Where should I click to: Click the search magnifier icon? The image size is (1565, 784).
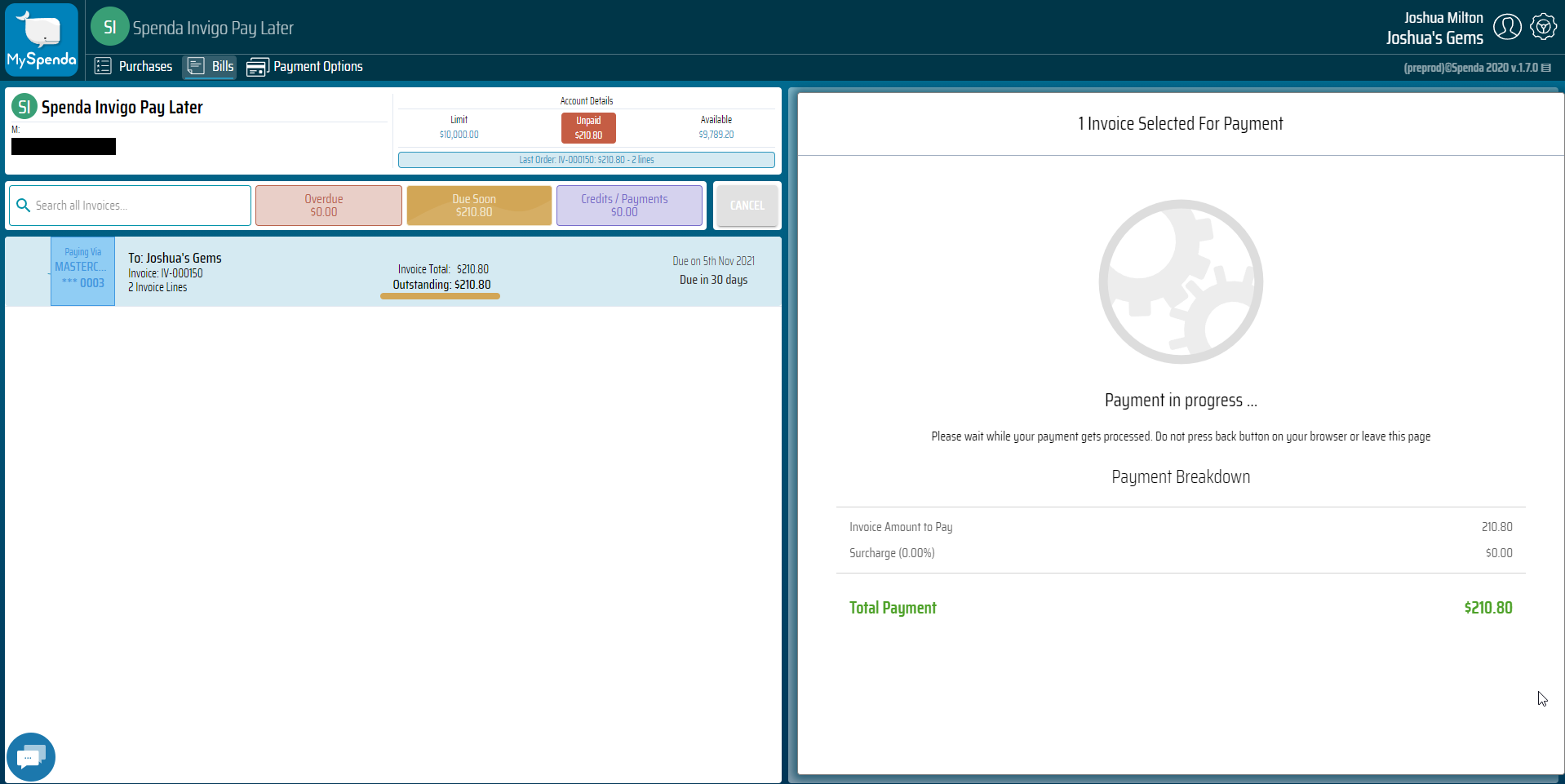coord(24,206)
